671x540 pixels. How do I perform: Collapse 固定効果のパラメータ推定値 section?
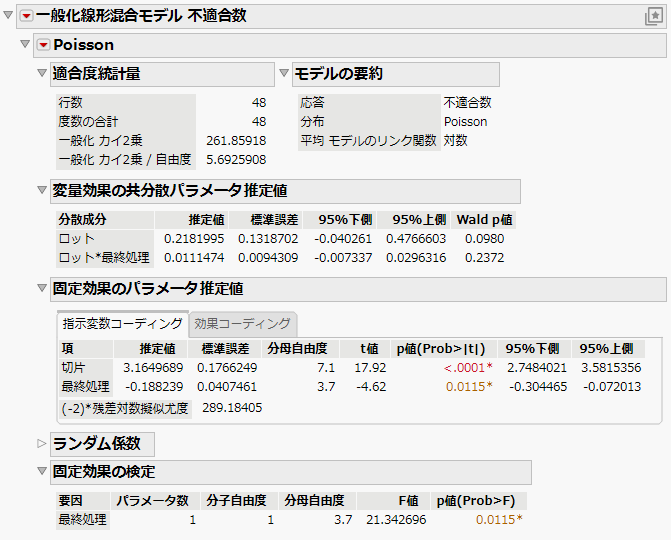click(x=42, y=288)
